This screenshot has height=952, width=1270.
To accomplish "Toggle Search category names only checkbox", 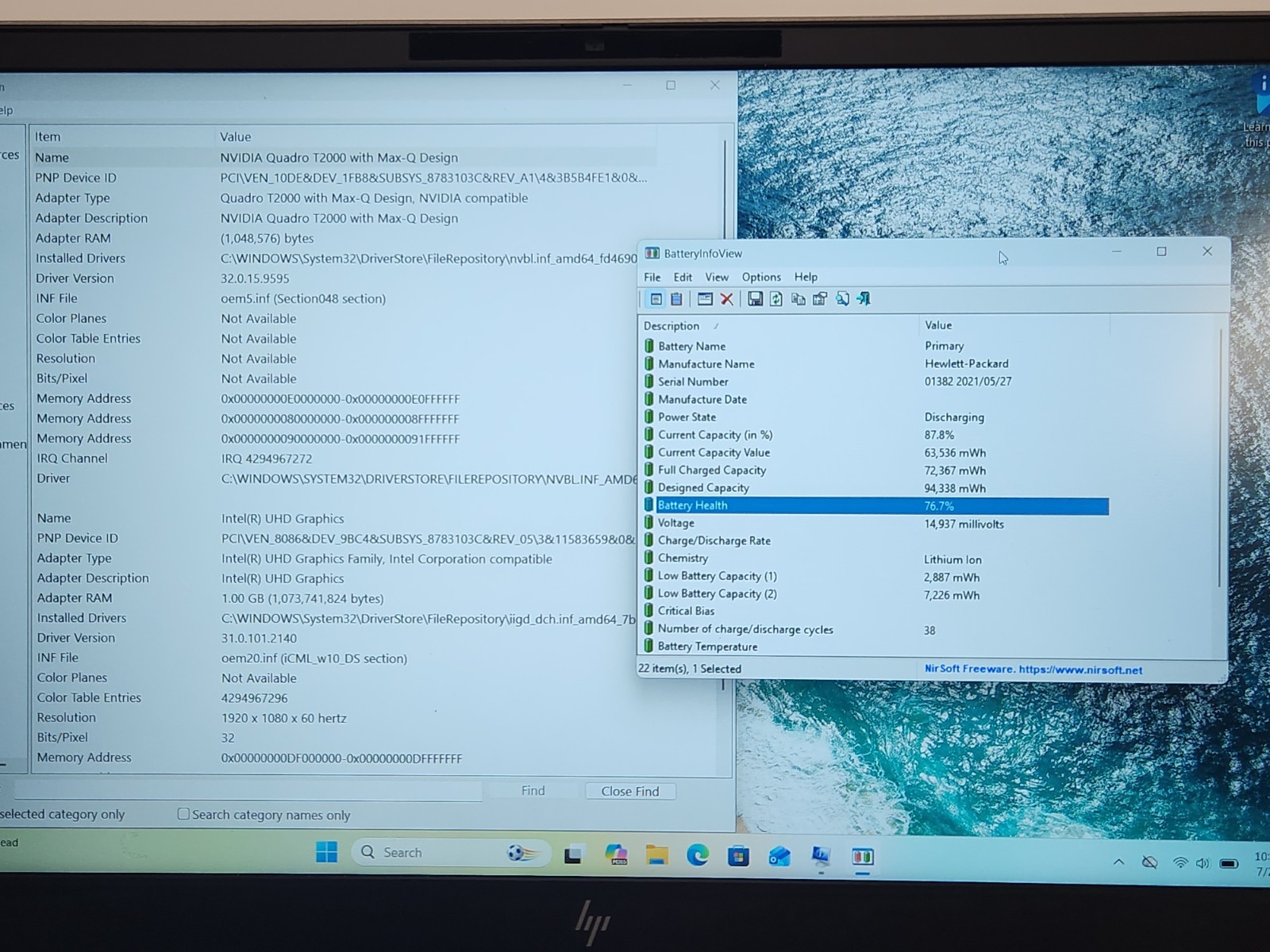I will click(183, 814).
